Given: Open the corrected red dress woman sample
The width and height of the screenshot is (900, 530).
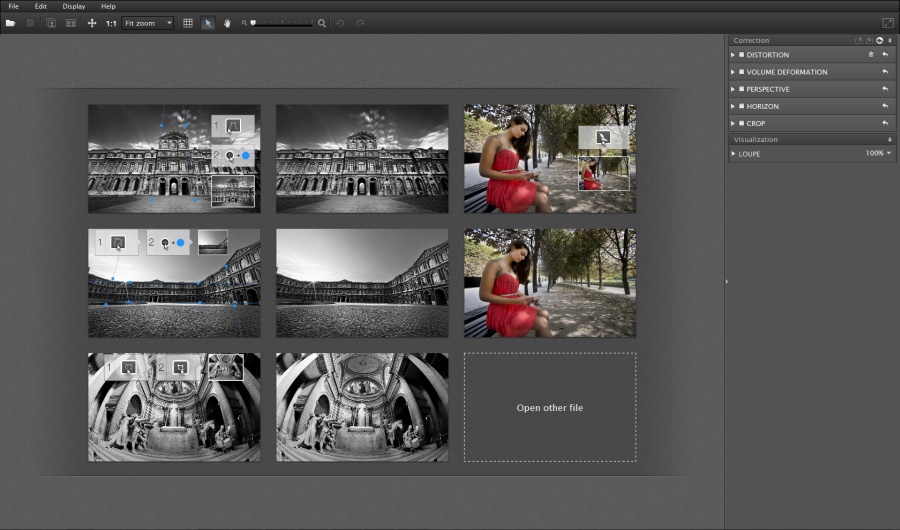Looking at the screenshot, I should 550,283.
